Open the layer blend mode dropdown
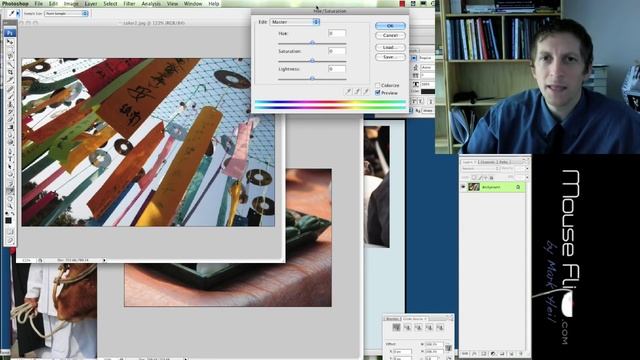This screenshot has width=640, height=360. (481, 169)
